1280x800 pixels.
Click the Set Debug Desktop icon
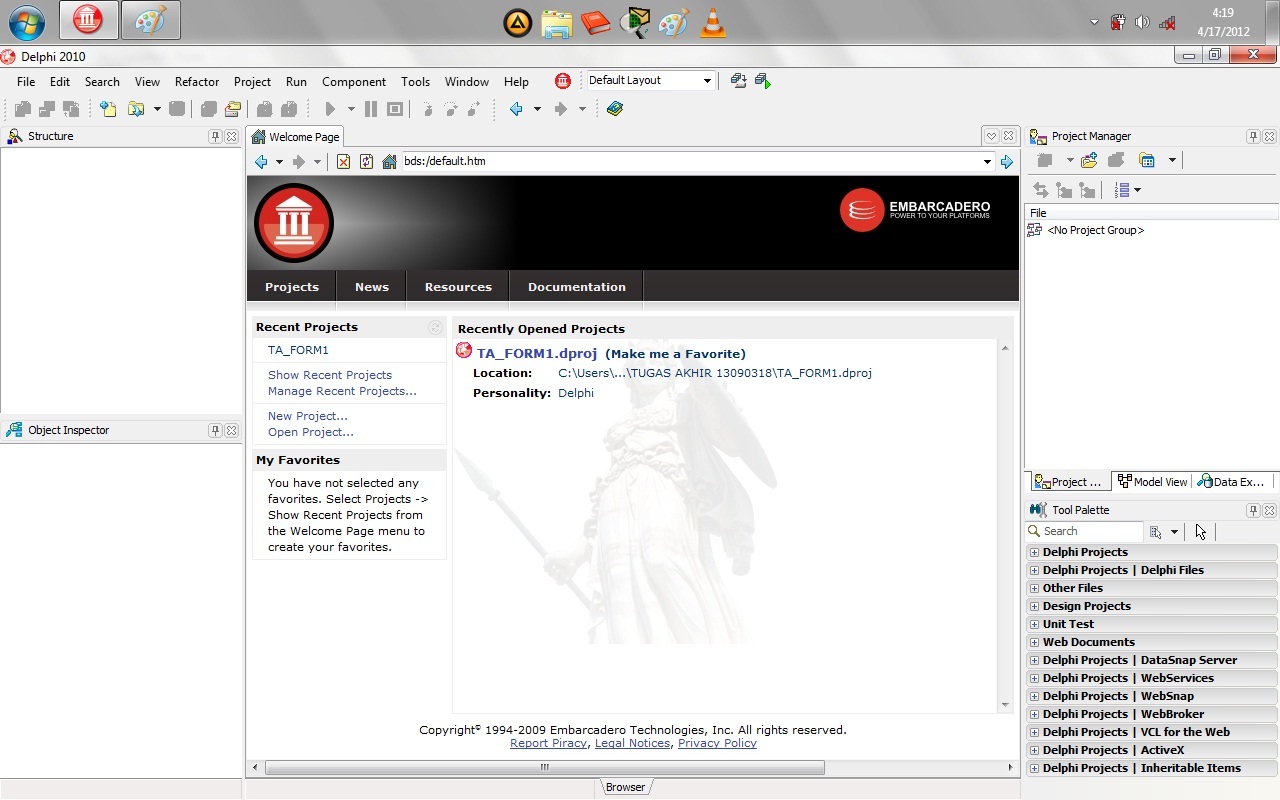coord(763,81)
